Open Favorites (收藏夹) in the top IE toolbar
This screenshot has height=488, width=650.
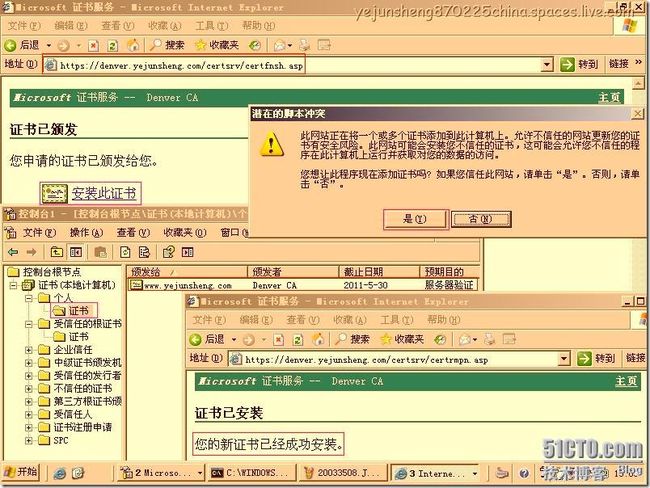point(217,45)
